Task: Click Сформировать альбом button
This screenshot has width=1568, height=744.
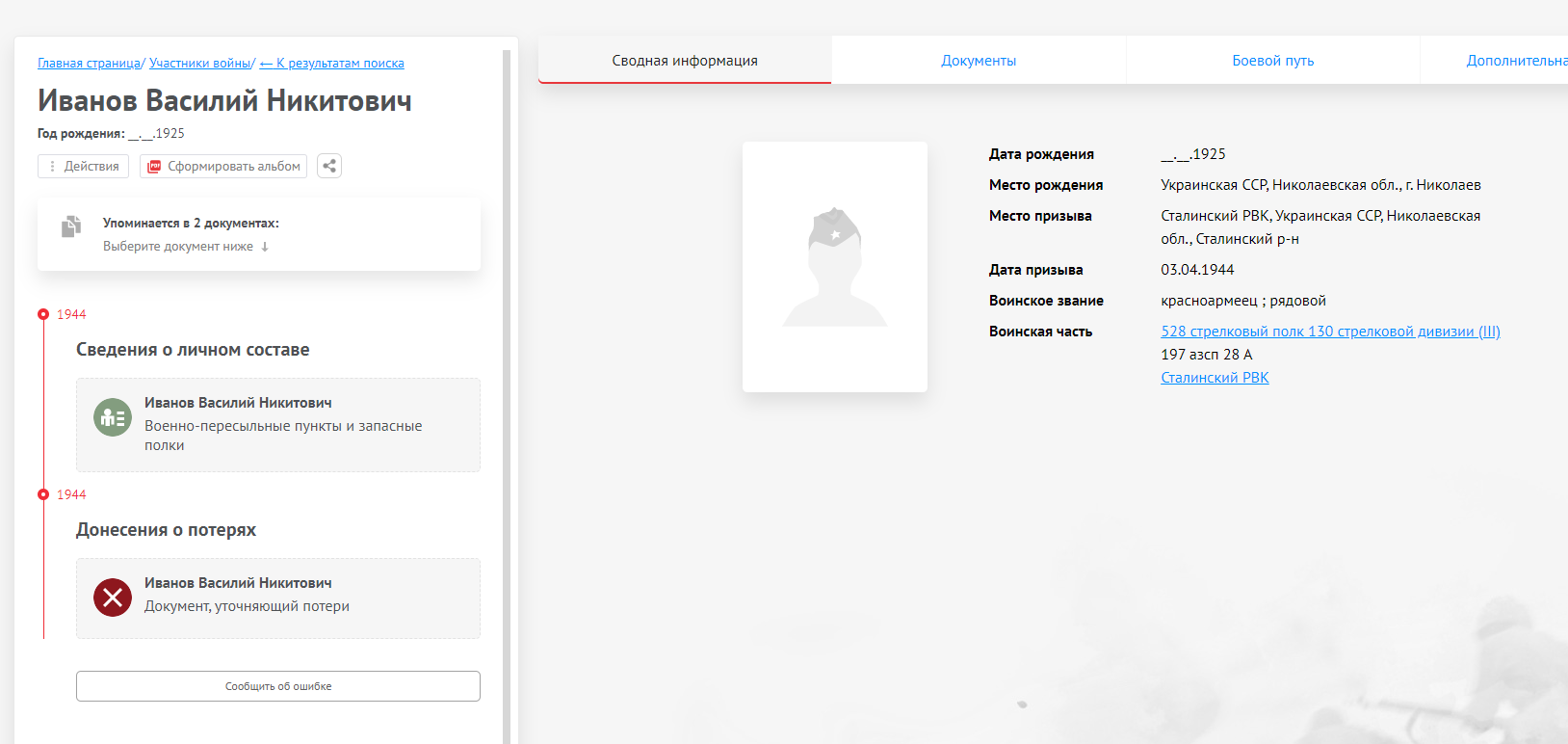Action: click(223, 166)
